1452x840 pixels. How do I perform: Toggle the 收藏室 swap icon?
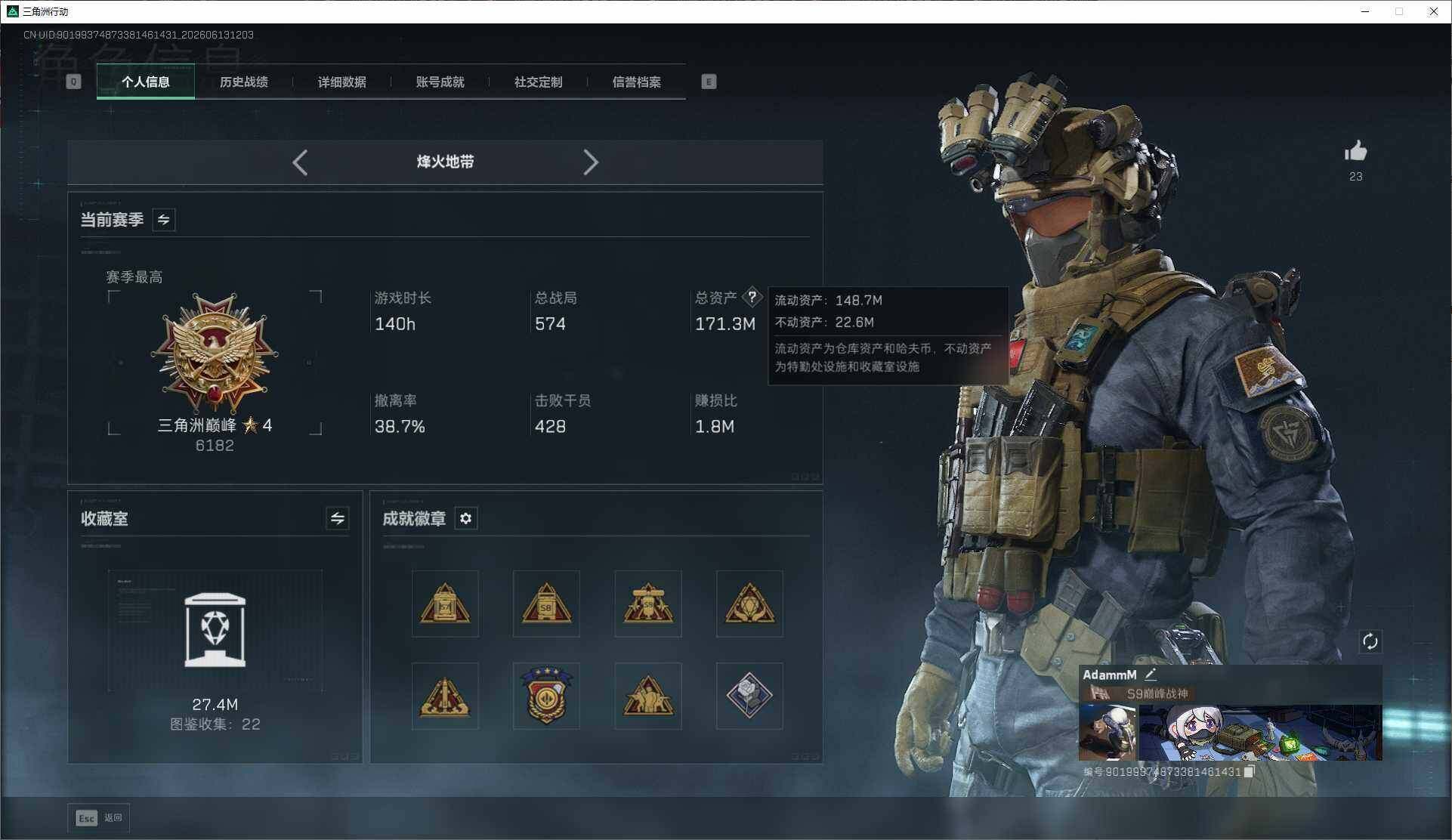pos(338,518)
